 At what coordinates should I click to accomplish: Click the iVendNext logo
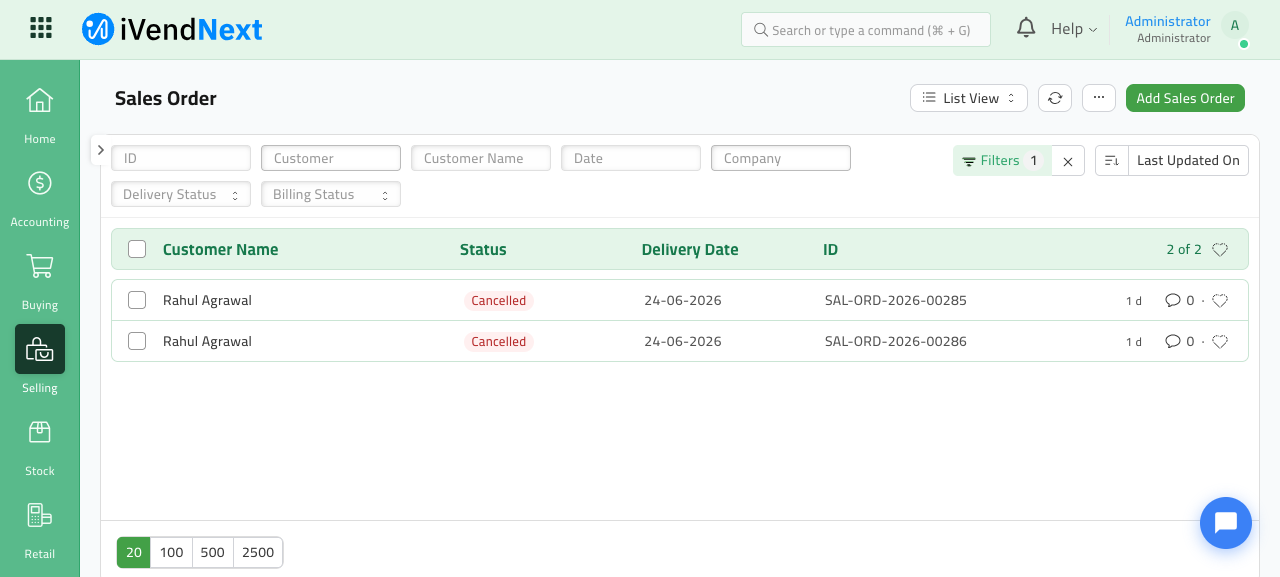click(172, 29)
